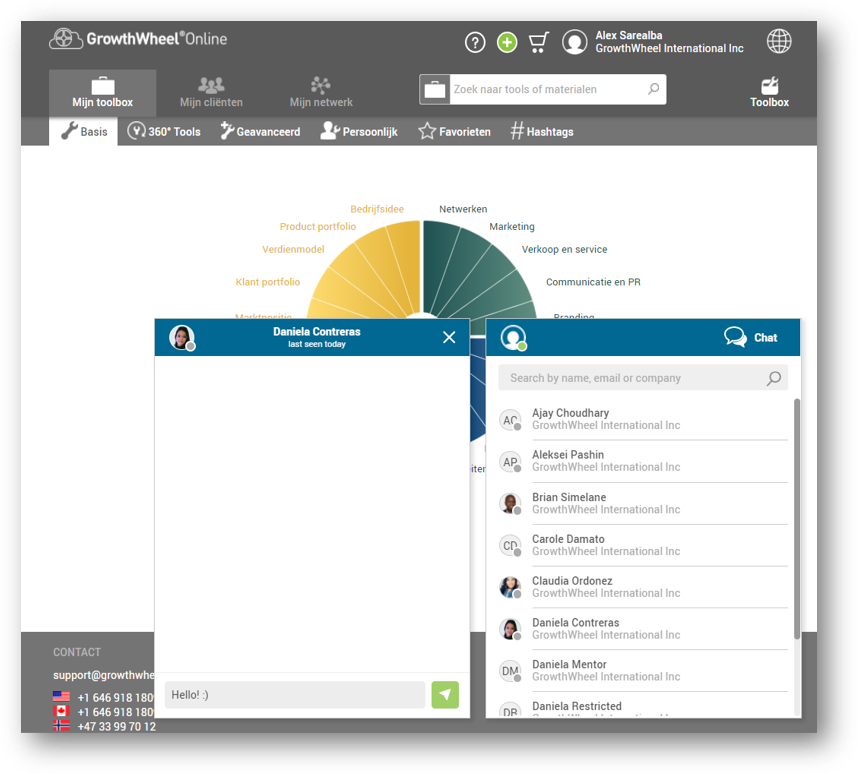Send the chat message with green arrow
The width and height of the screenshot is (858, 774).
click(x=445, y=695)
